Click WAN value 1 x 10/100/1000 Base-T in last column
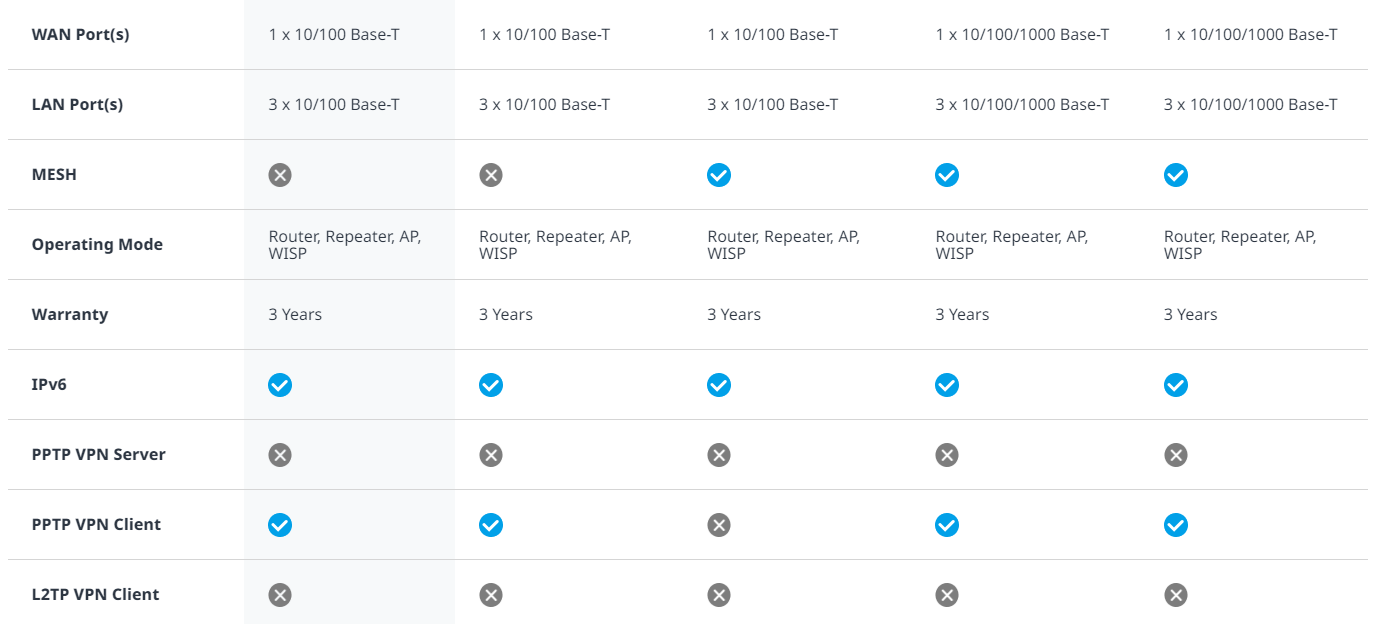 pos(1250,34)
